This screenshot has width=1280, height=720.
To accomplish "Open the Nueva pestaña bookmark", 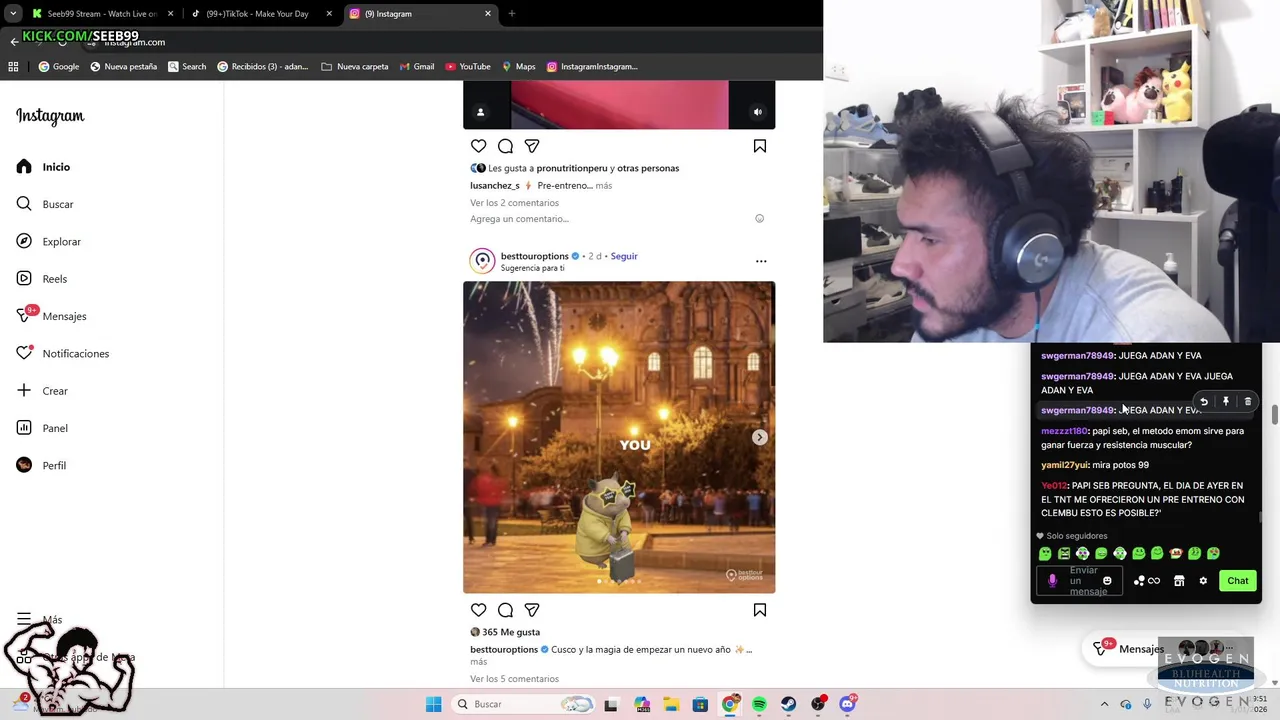I will coord(124,67).
